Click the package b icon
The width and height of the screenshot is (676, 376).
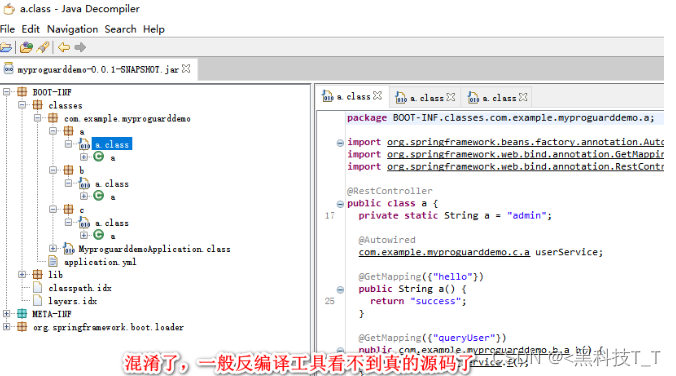[x=69, y=170]
